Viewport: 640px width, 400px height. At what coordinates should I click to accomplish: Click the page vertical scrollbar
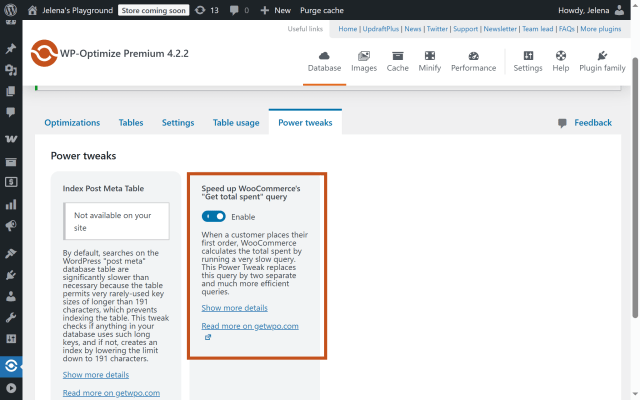[x=635, y=188]
